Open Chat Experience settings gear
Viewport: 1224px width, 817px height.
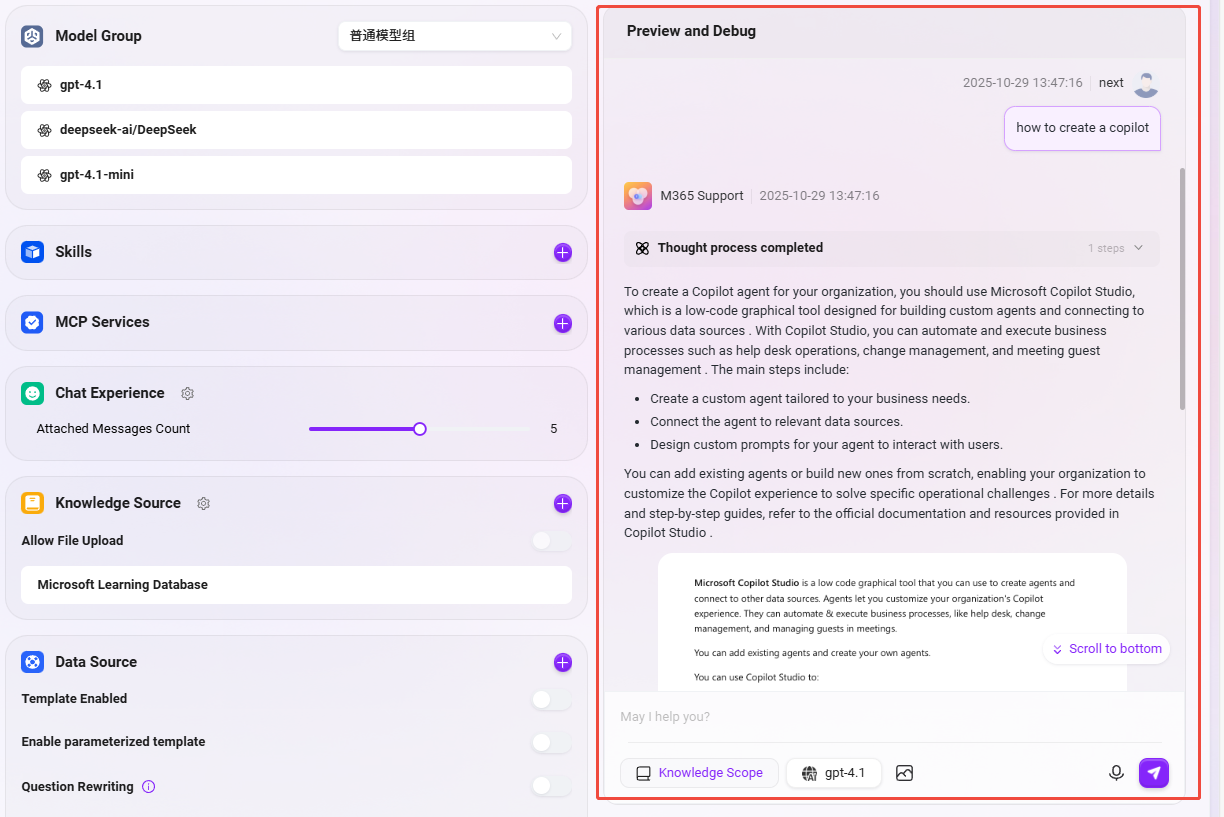tap(187, 394)
